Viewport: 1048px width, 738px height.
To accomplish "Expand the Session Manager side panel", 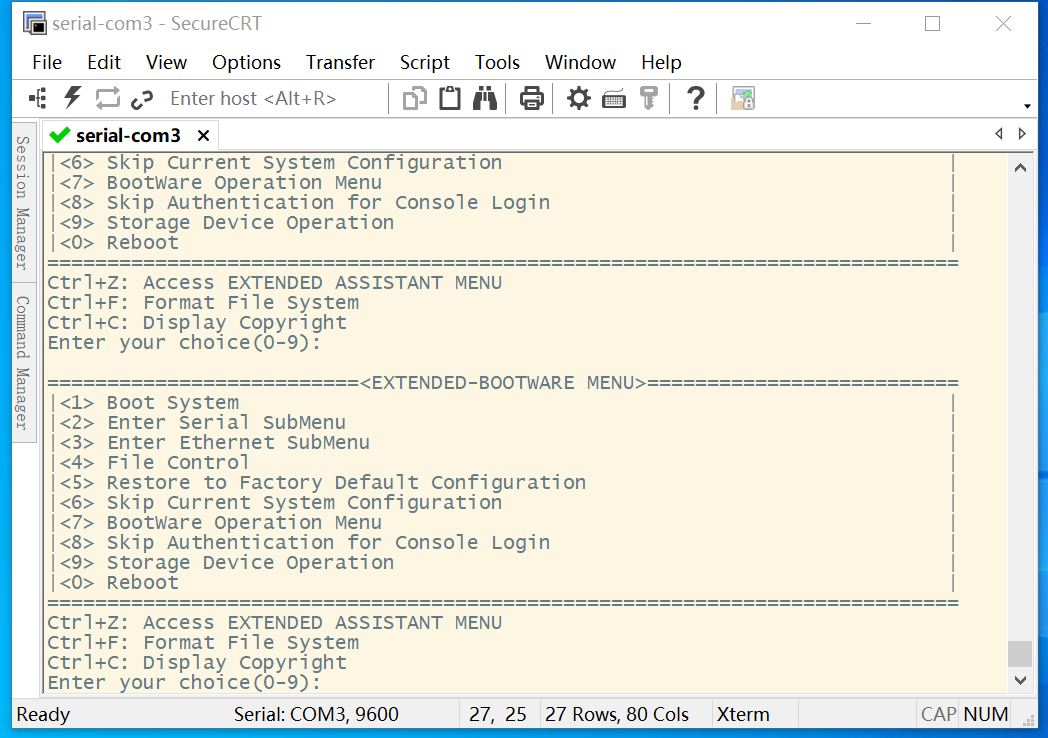I will tap(20, 203).
